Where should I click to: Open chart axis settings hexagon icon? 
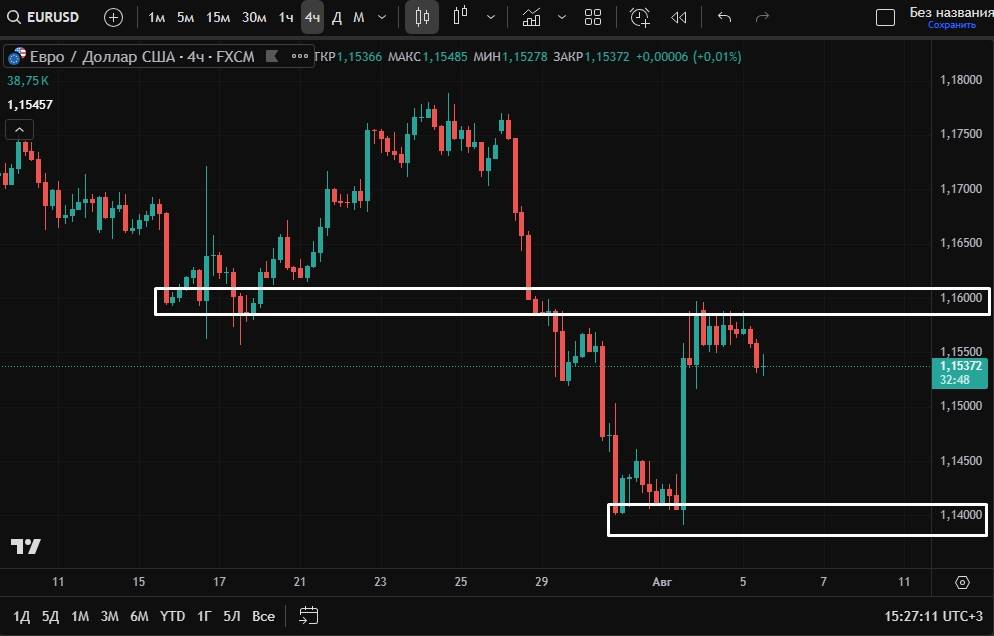tap(962, 582)
